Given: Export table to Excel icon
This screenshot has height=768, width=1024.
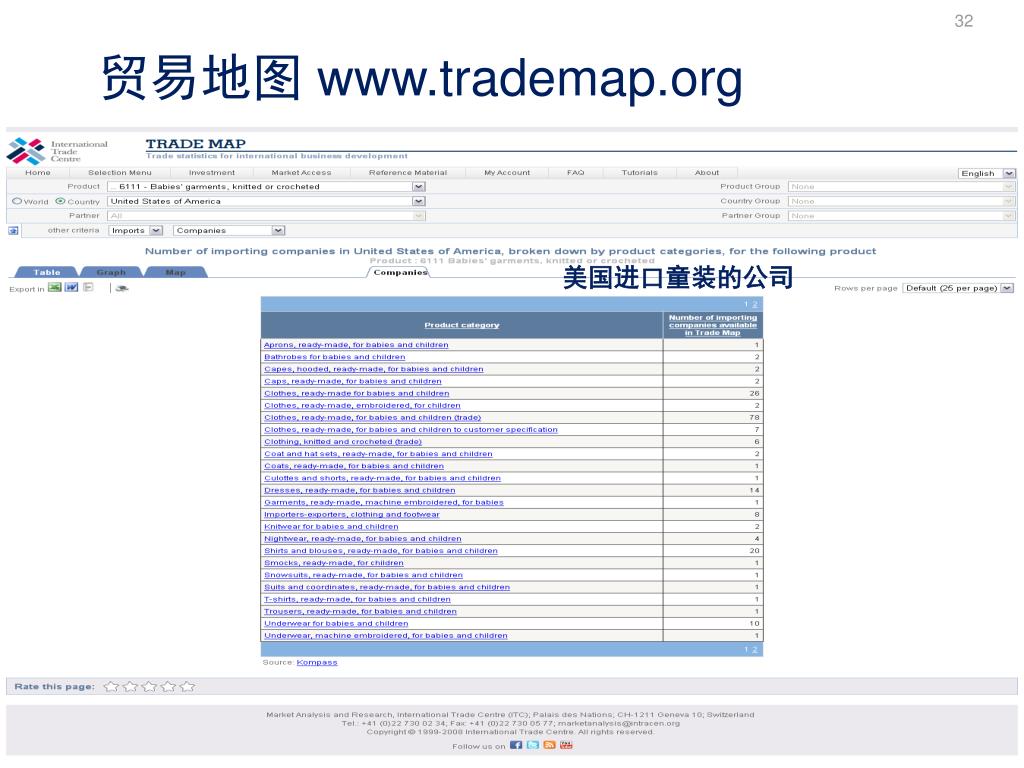Looking at the screenshot, I should (54, 287).
